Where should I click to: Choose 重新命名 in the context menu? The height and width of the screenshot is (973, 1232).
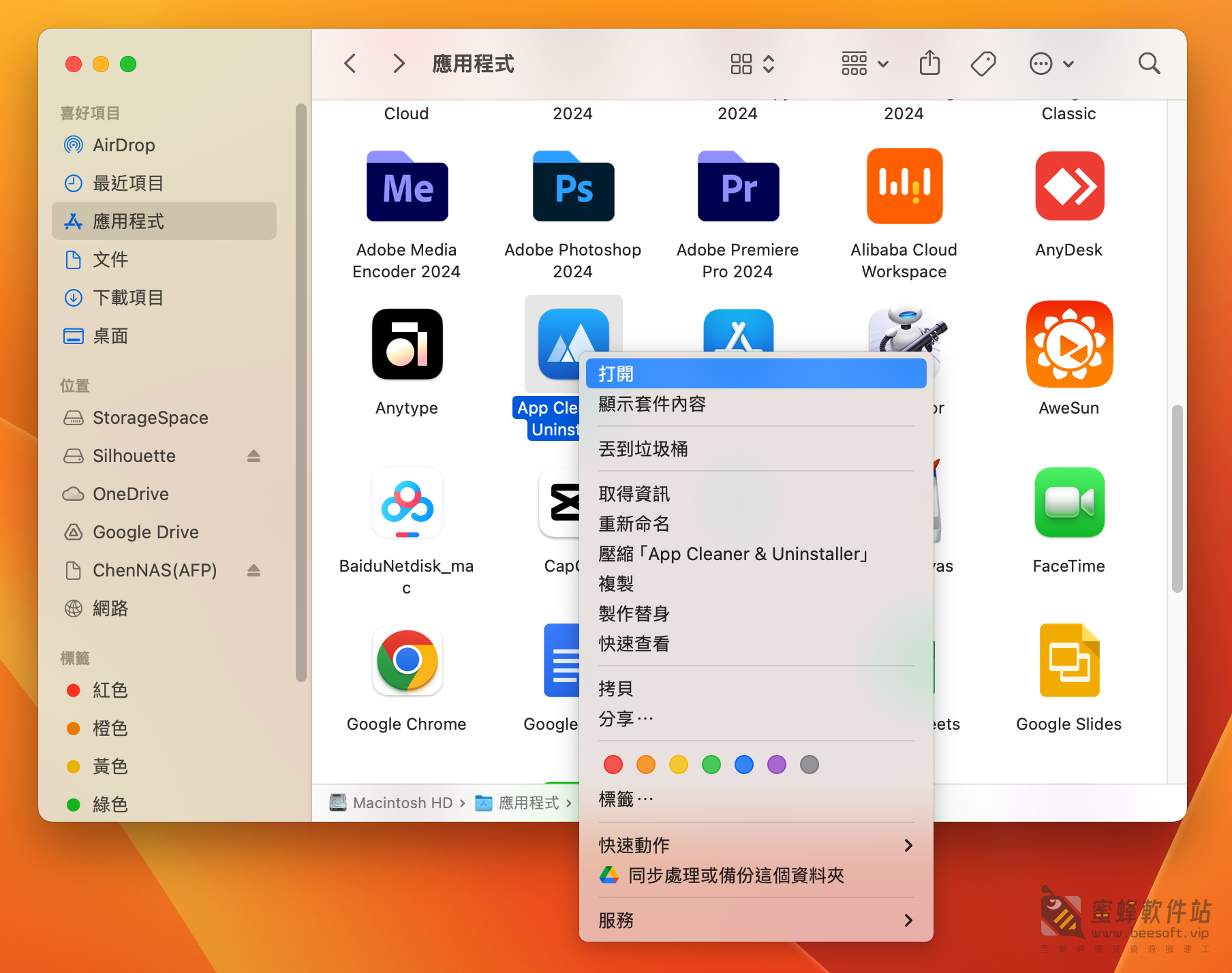tap(756, 524)
